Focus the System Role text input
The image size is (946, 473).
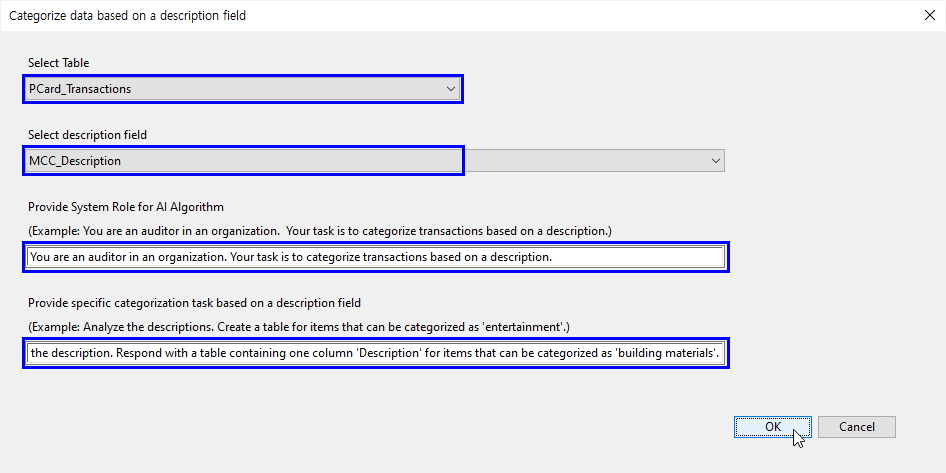click(375, 257)
